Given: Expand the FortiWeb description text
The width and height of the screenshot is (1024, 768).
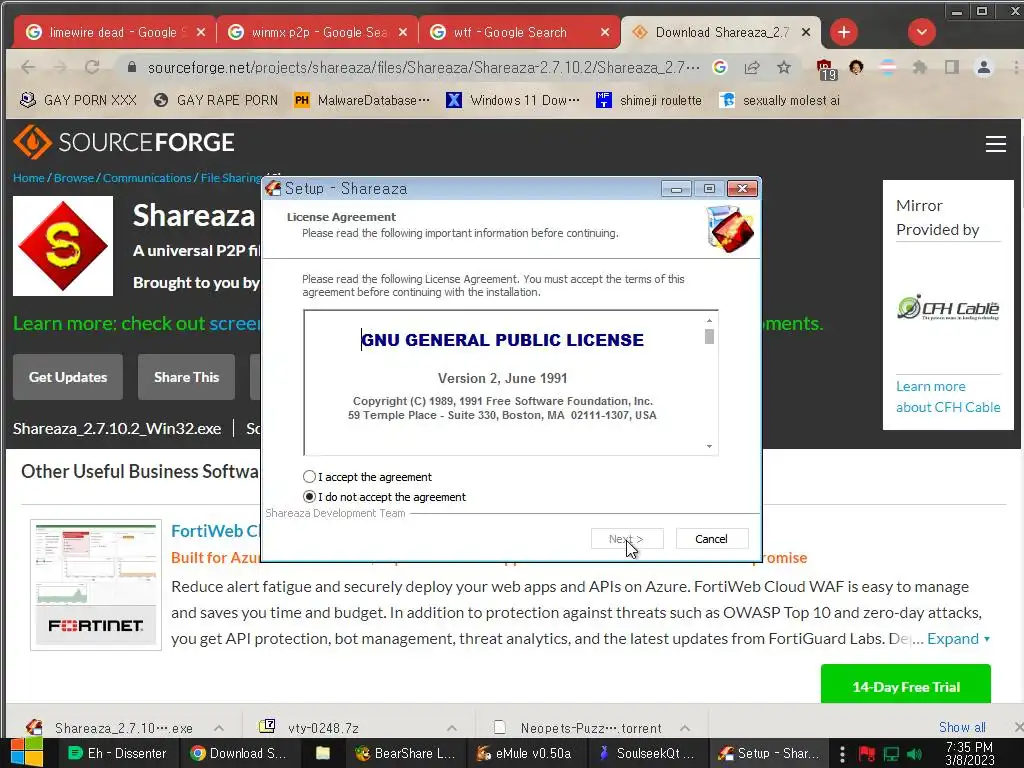Looking at the screenshot, I should click(958, 638).
